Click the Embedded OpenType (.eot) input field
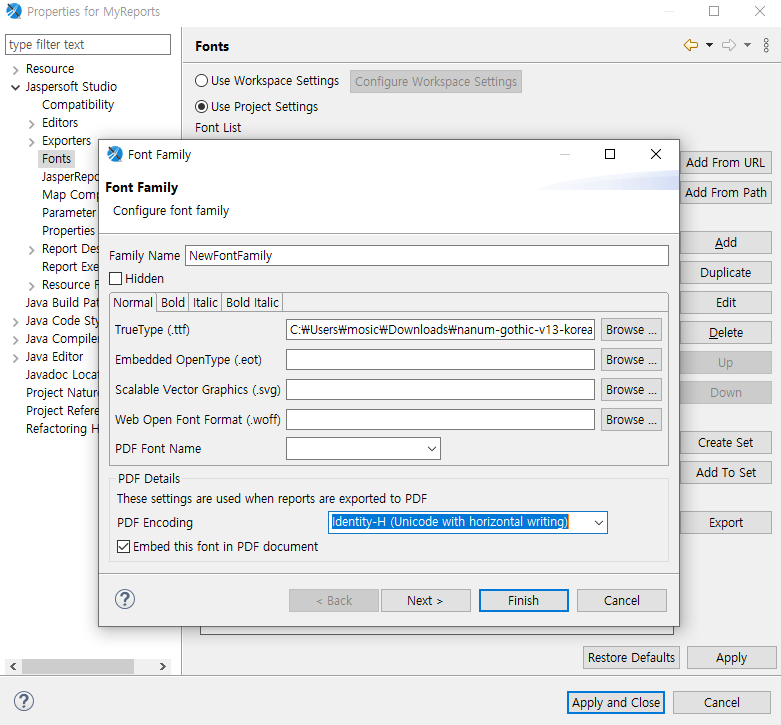The width and height of the screenshot is (781, 725). pos(440,360)
